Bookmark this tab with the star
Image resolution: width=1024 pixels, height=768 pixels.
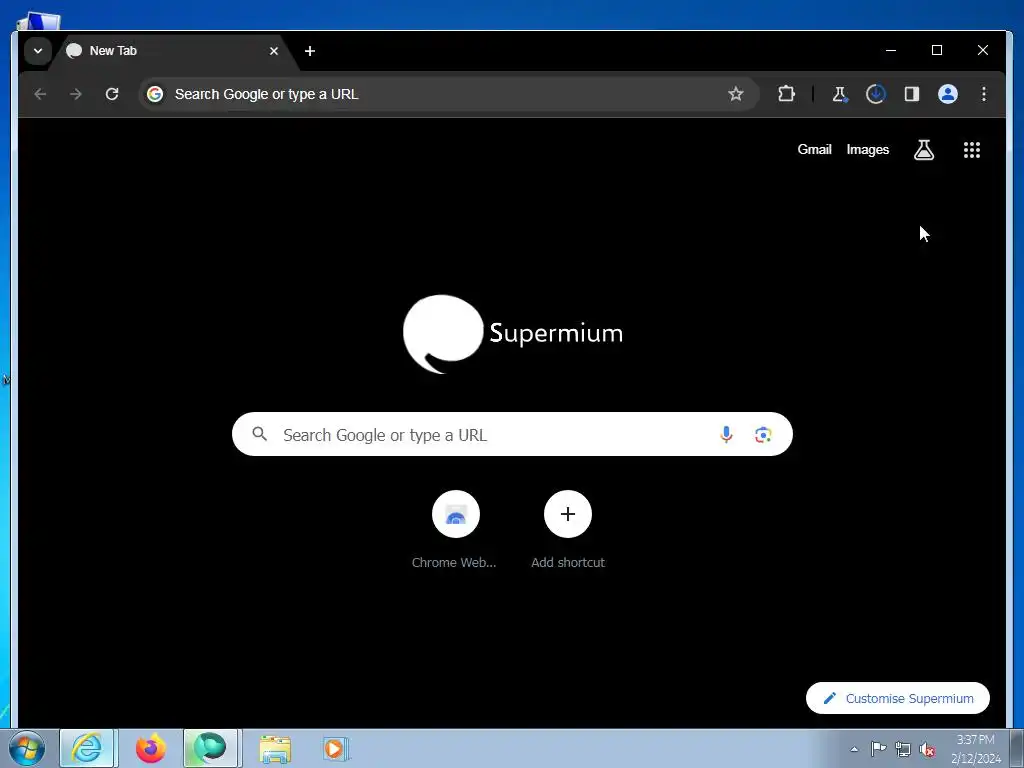(x=736, y=94)
